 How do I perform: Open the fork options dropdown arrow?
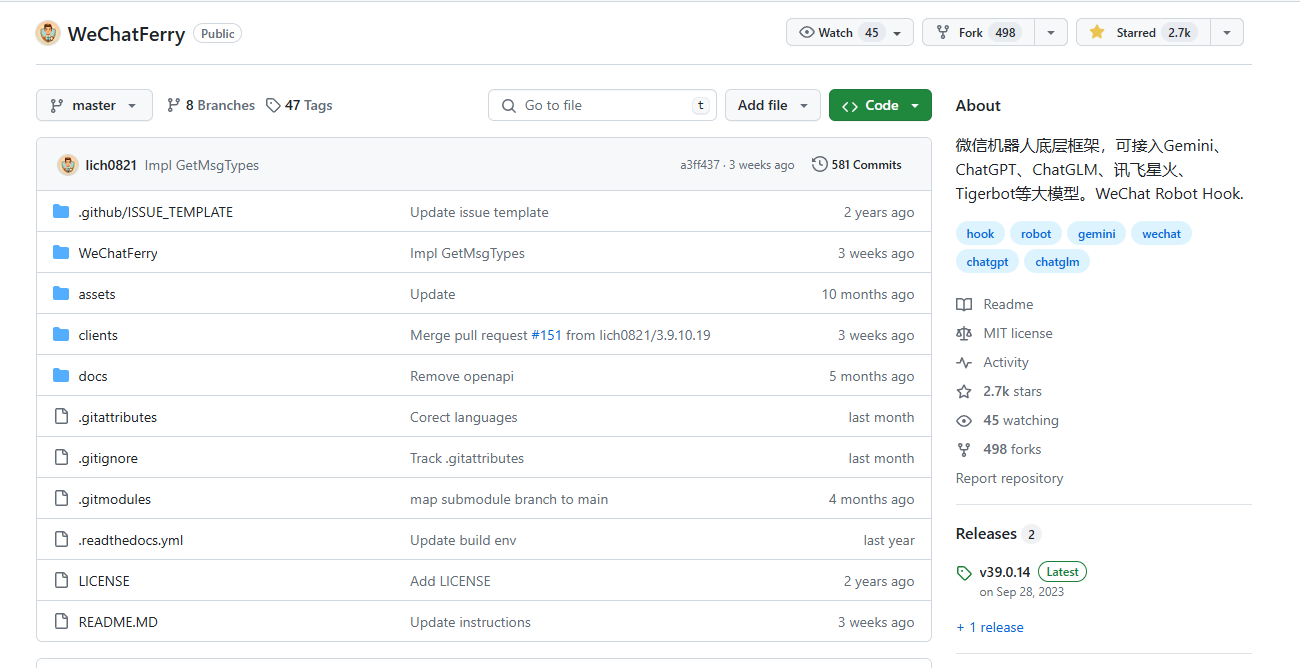point(1050,33)
